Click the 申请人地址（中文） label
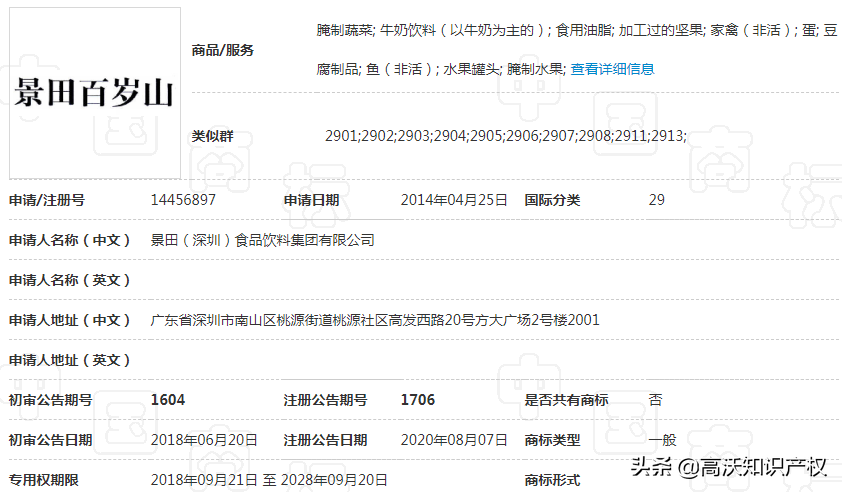 70,320
